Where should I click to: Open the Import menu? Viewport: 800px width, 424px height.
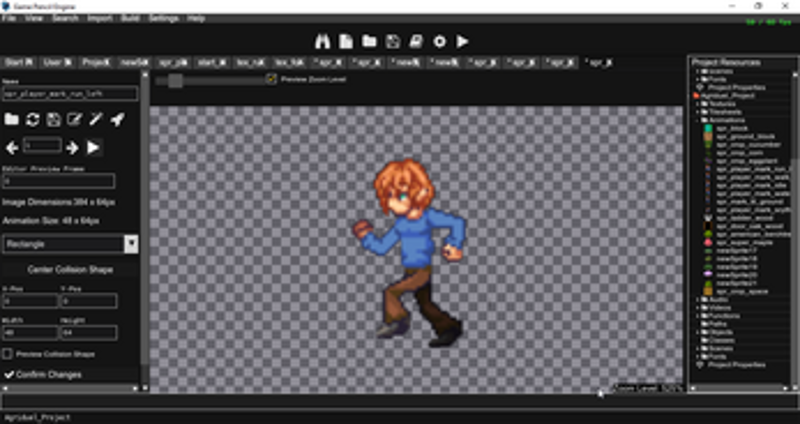[x=99, y=18]
